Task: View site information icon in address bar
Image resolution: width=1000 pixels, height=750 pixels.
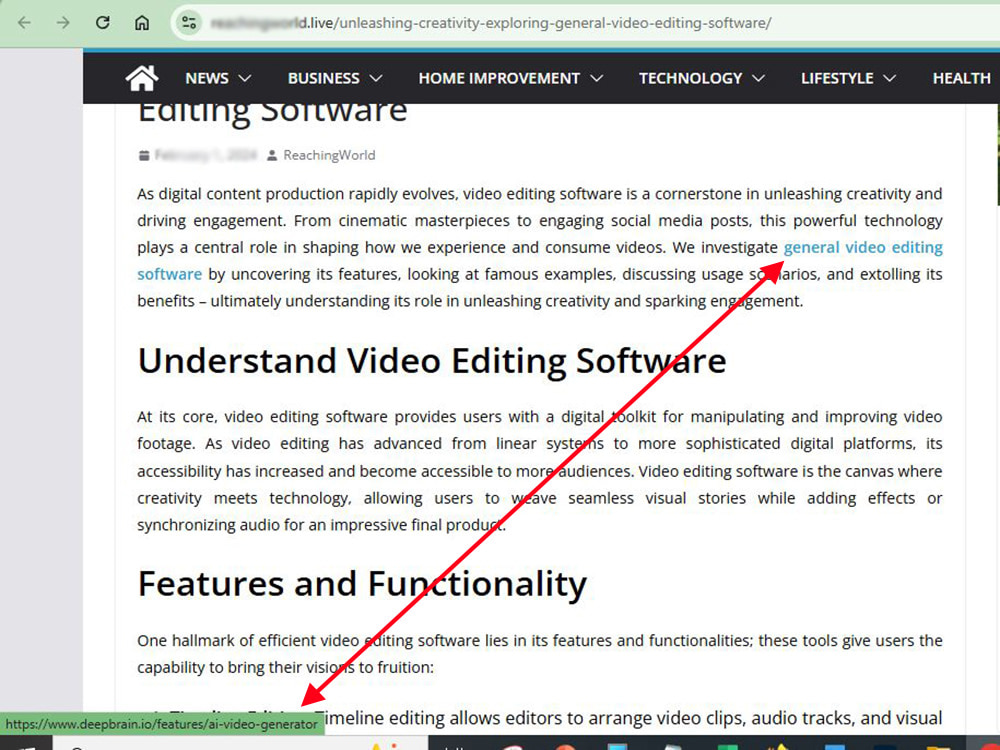Action: point(189,23)
